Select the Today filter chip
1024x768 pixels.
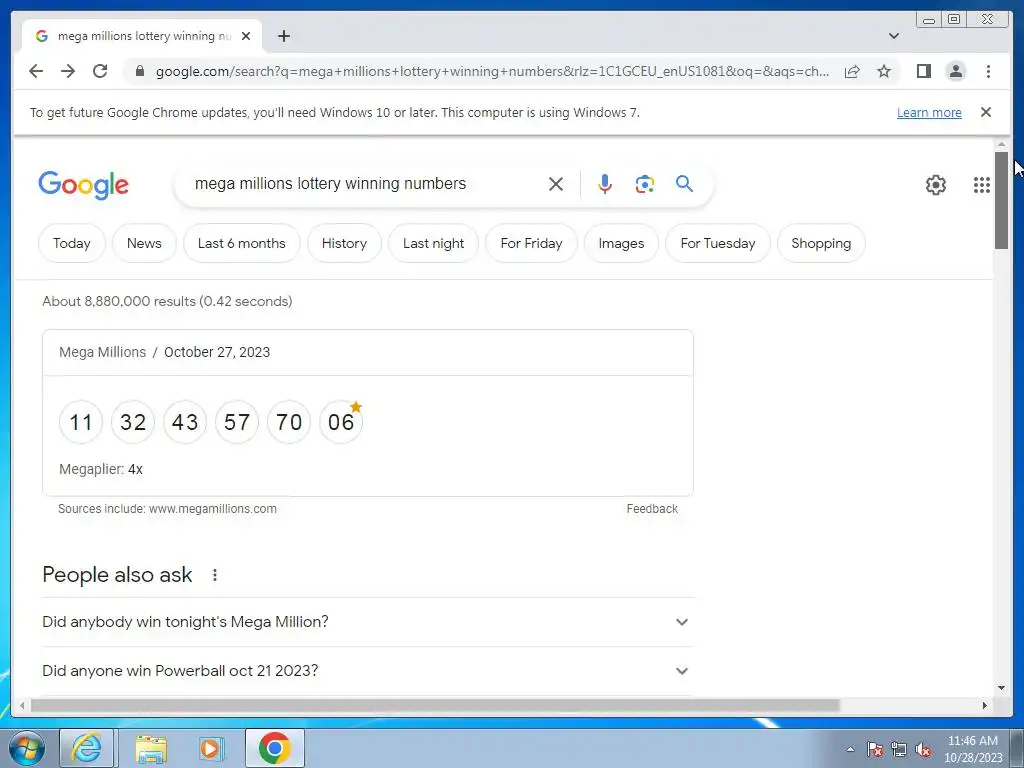click(72, 243)
